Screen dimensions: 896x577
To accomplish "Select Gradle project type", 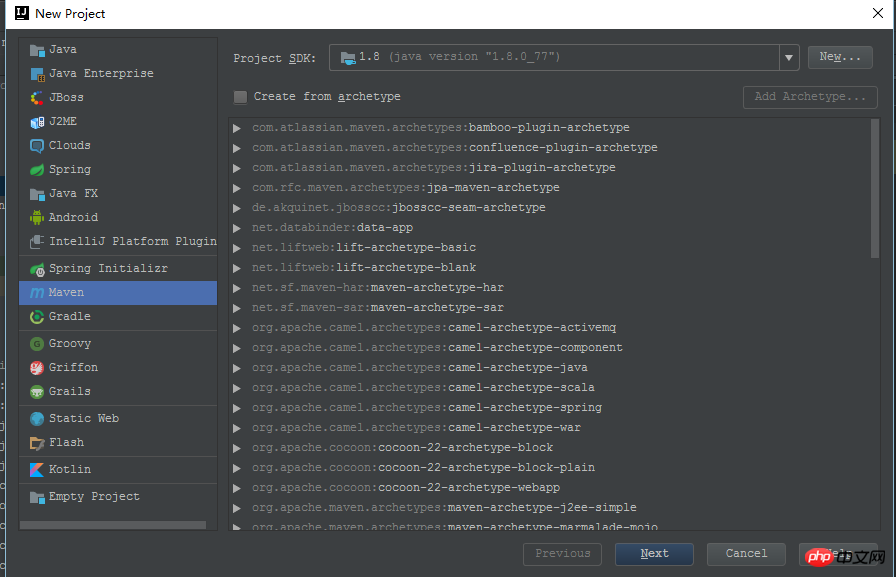I will pos(118,316).
